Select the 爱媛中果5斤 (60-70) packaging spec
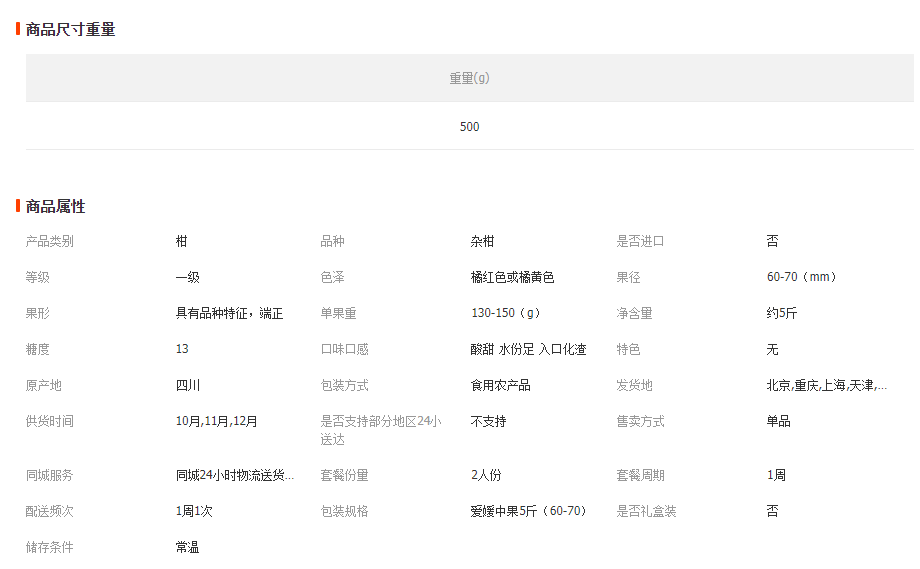 point(528,511)
